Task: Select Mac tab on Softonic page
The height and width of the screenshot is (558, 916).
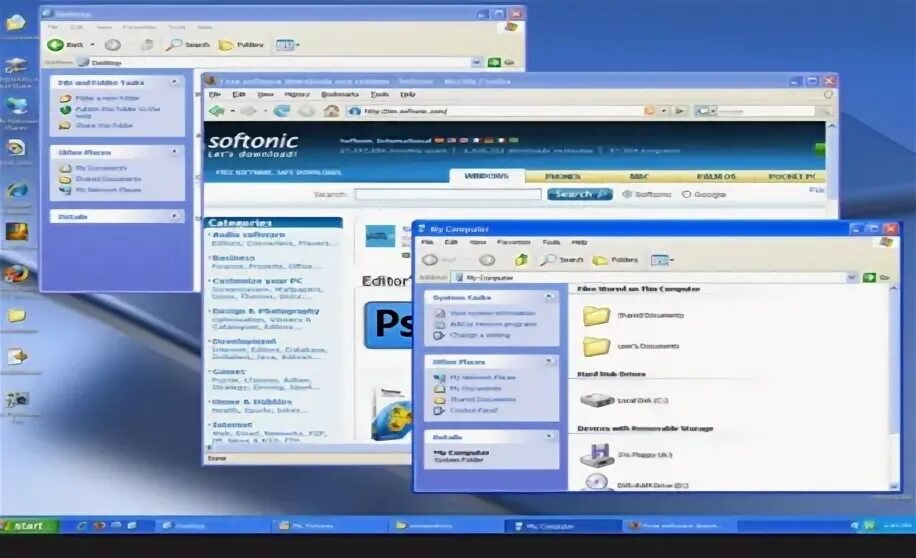Action: coord(639,176)
